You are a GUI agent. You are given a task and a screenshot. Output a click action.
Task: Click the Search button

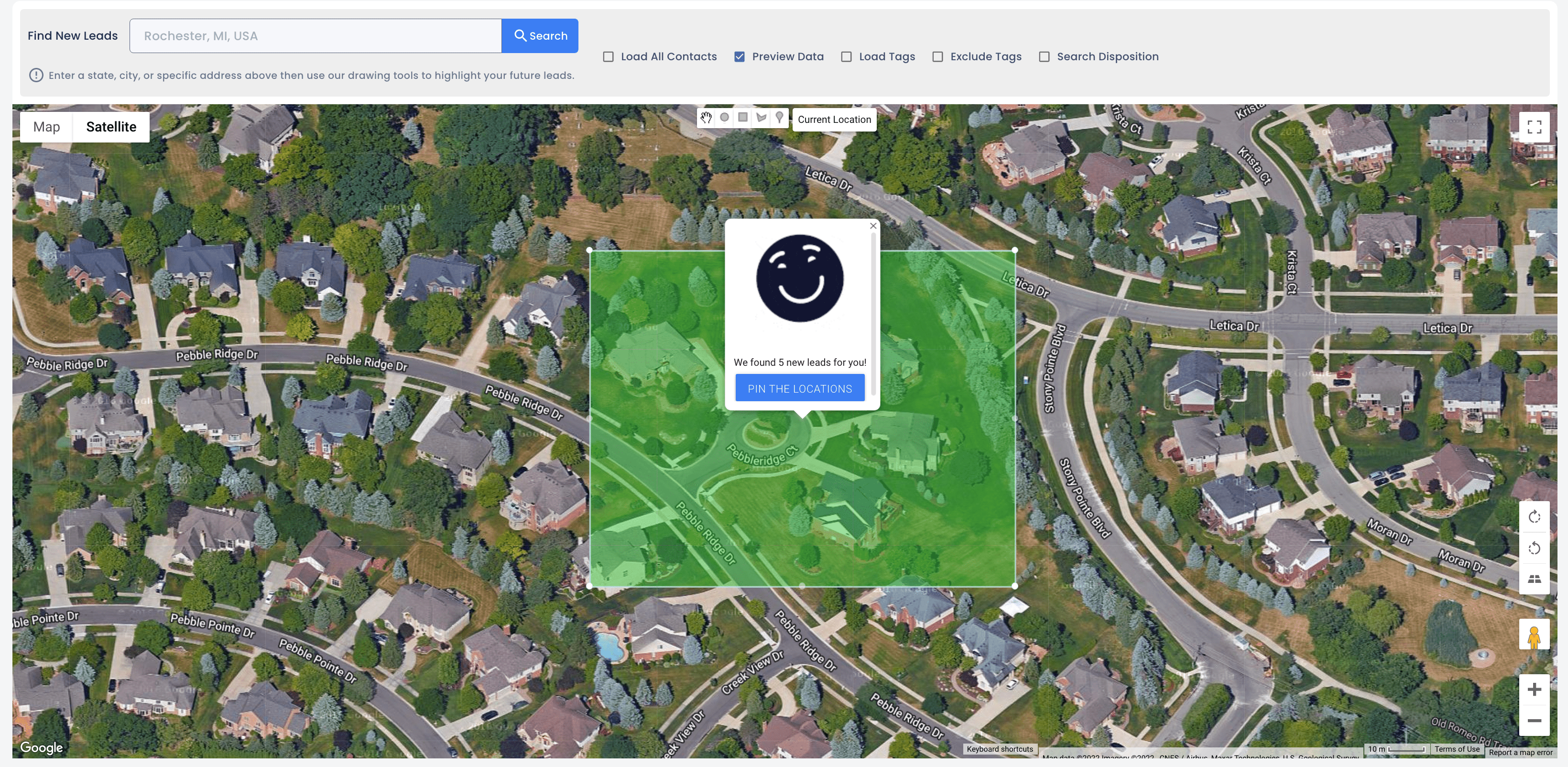point(540,36)
